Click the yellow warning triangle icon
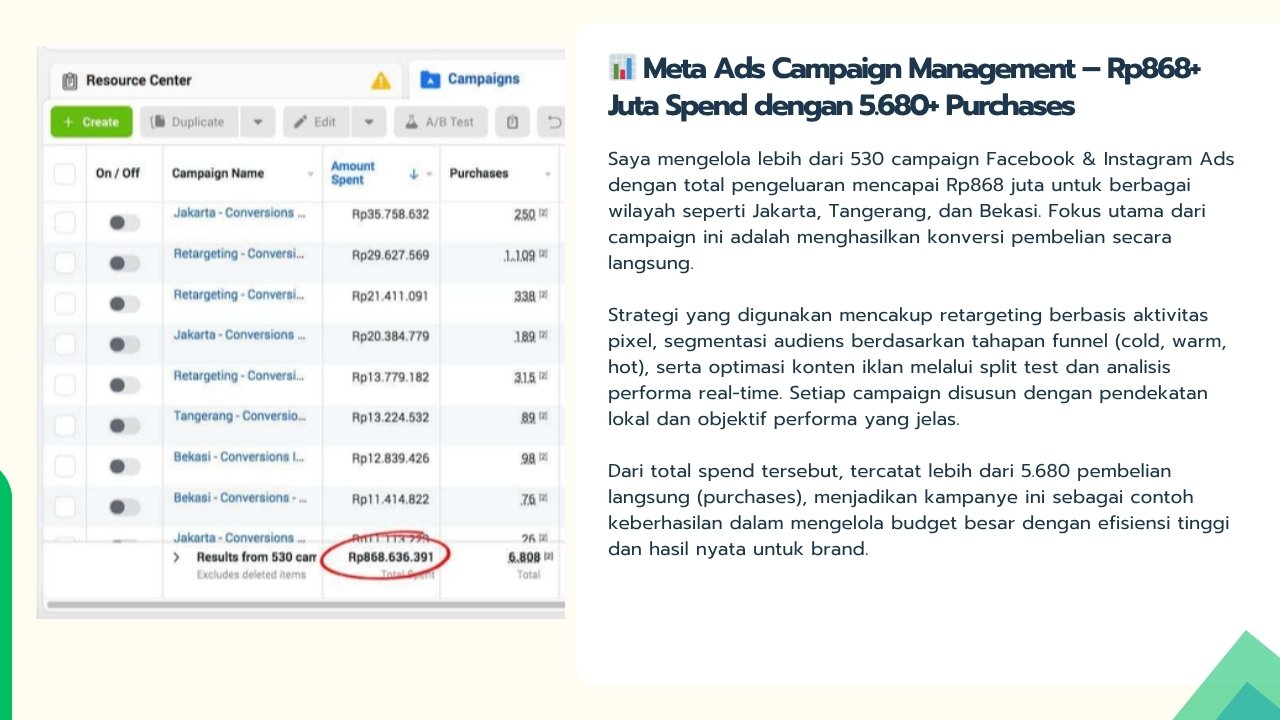This screenshot has height=720, width=1280. click(381, 80)
